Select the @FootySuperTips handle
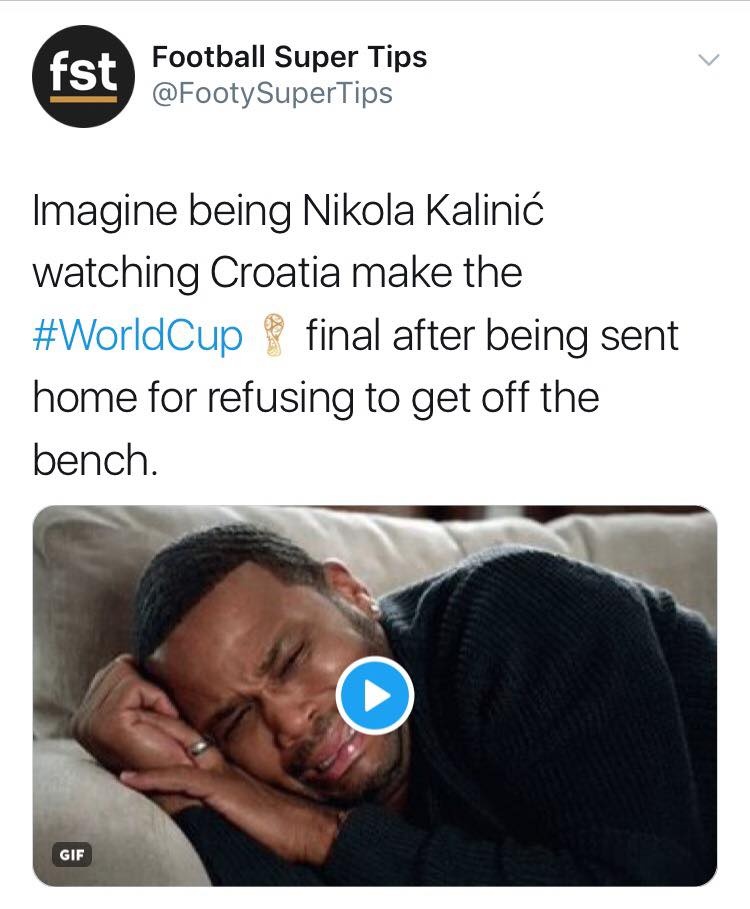The image size is (750, 909). (270, 92)
